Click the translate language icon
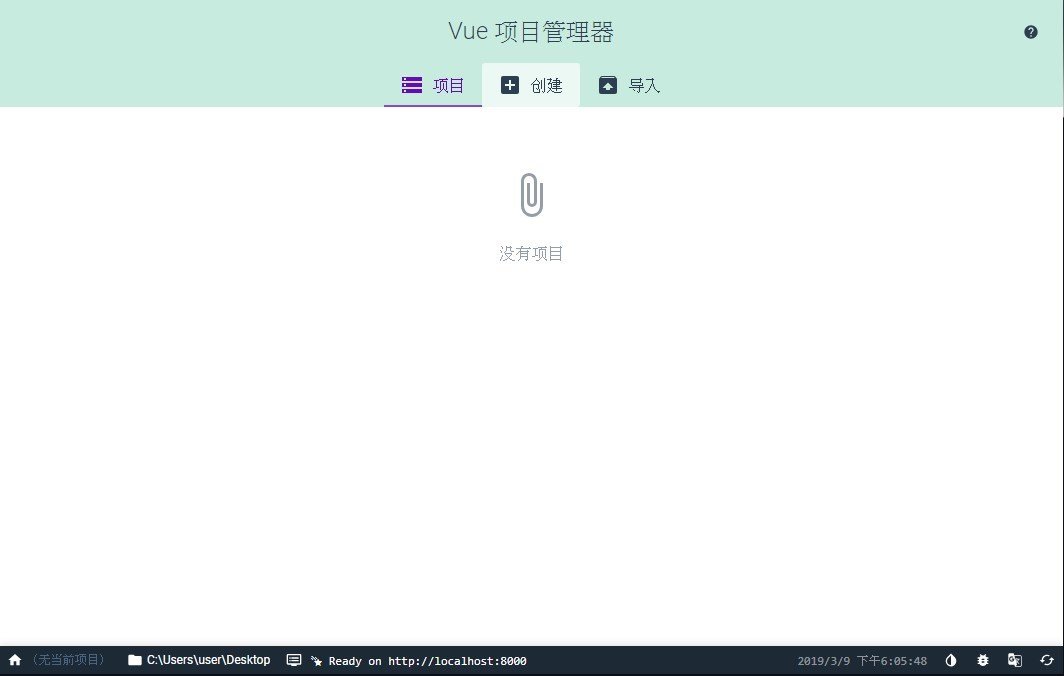 (x=1014, y=660)
